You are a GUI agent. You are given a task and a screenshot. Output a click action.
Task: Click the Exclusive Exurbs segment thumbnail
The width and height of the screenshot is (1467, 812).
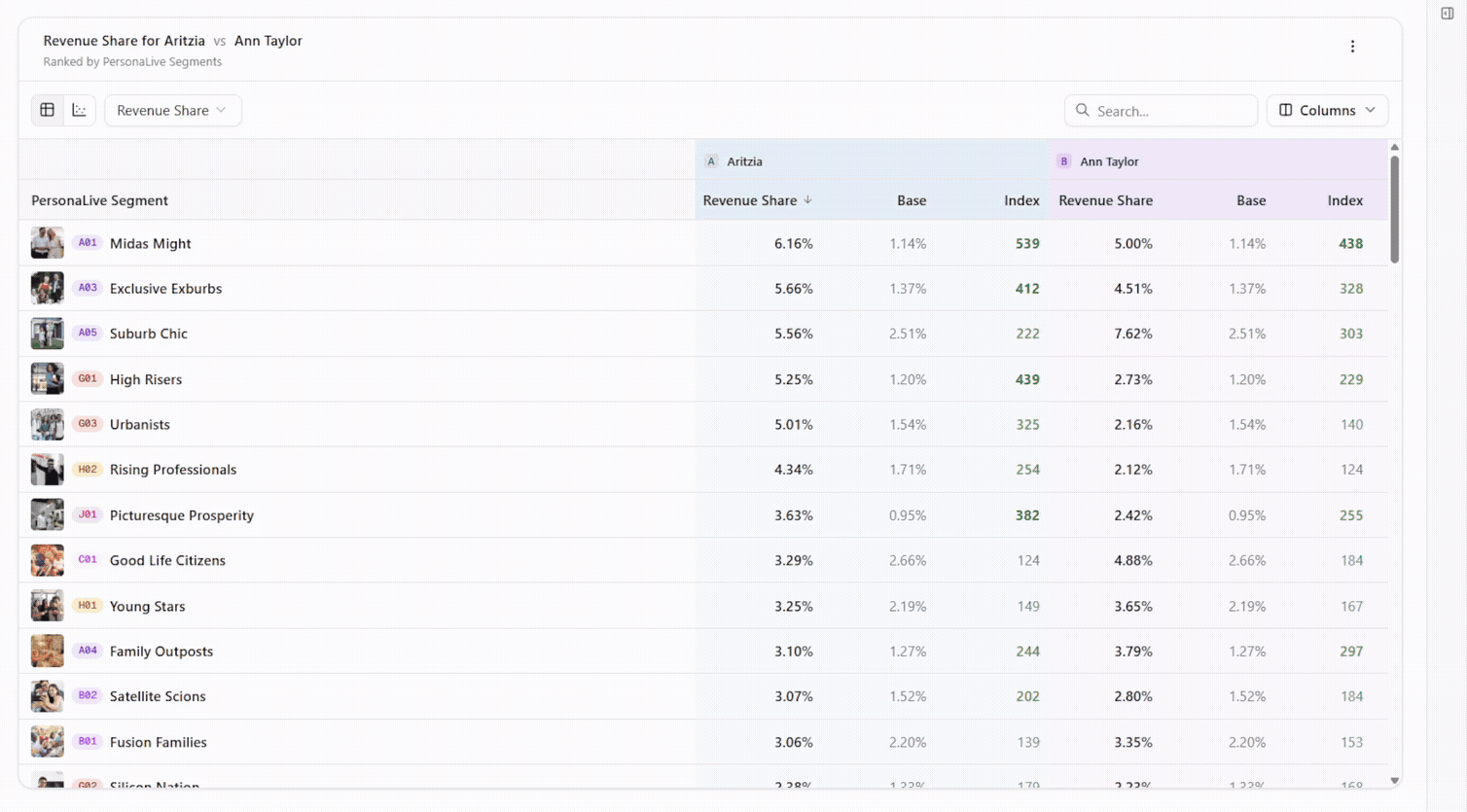click(x=47, y=288)
